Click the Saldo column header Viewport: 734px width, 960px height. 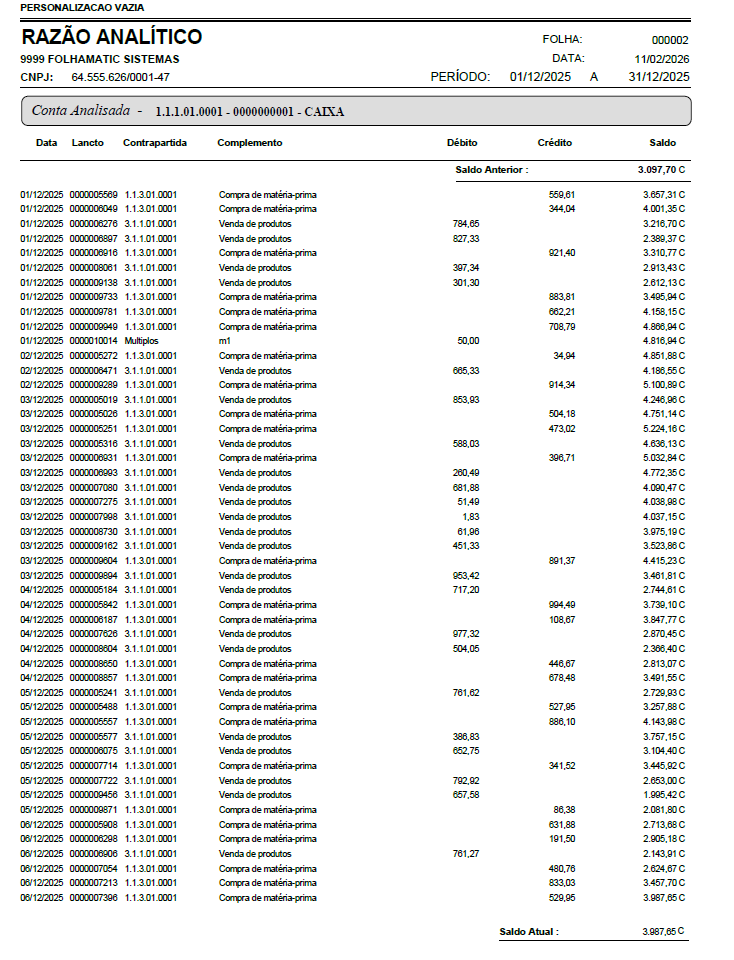pos(662,143)
